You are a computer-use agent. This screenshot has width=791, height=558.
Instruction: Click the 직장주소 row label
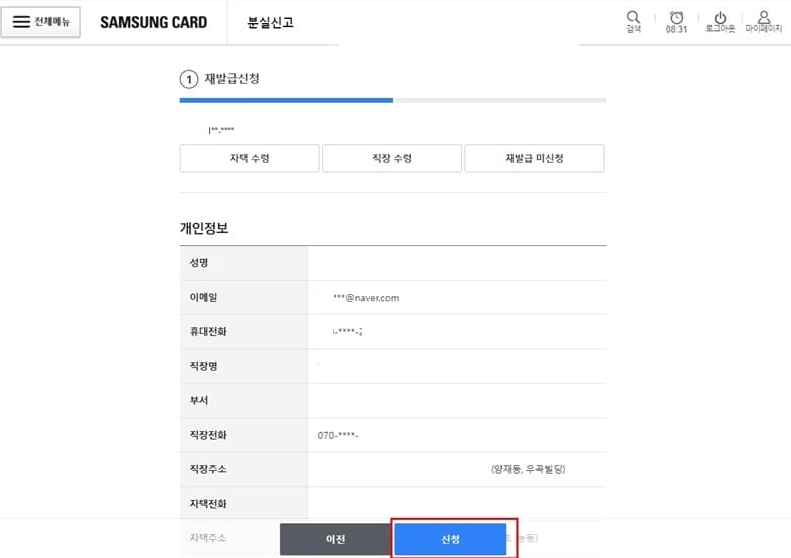pos(208,469)
